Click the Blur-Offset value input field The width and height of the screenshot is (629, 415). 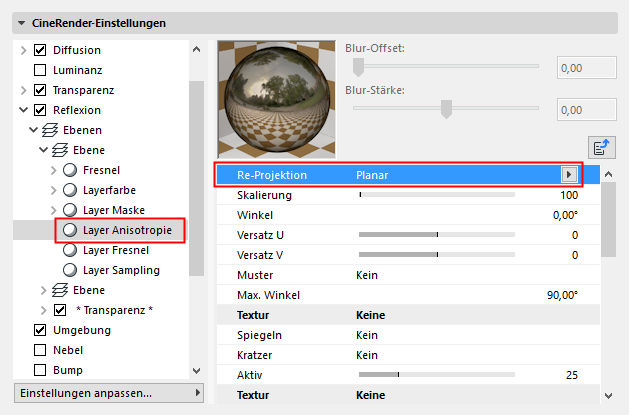(584, 69)
